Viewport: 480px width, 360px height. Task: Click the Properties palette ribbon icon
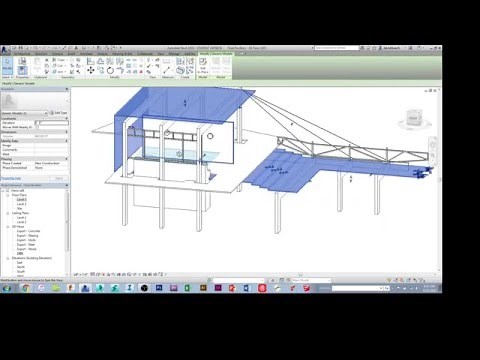click(x=22, y=70)
